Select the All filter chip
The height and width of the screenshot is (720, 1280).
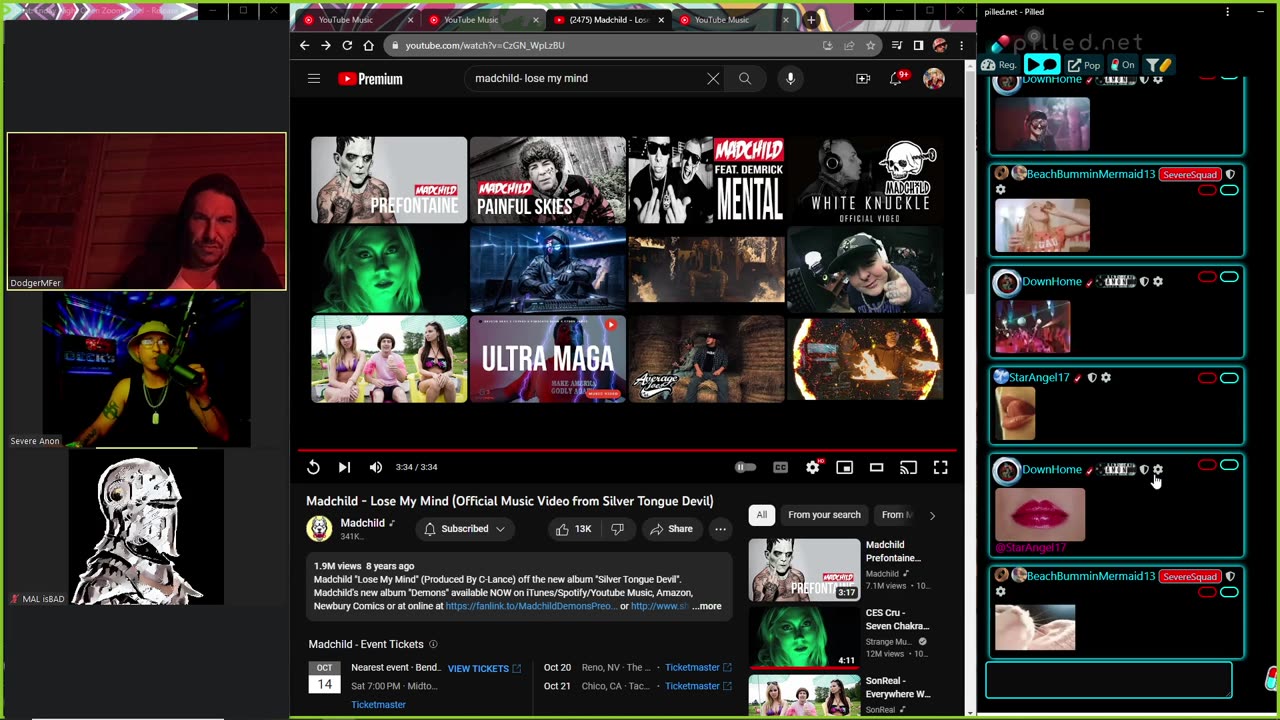761,515
